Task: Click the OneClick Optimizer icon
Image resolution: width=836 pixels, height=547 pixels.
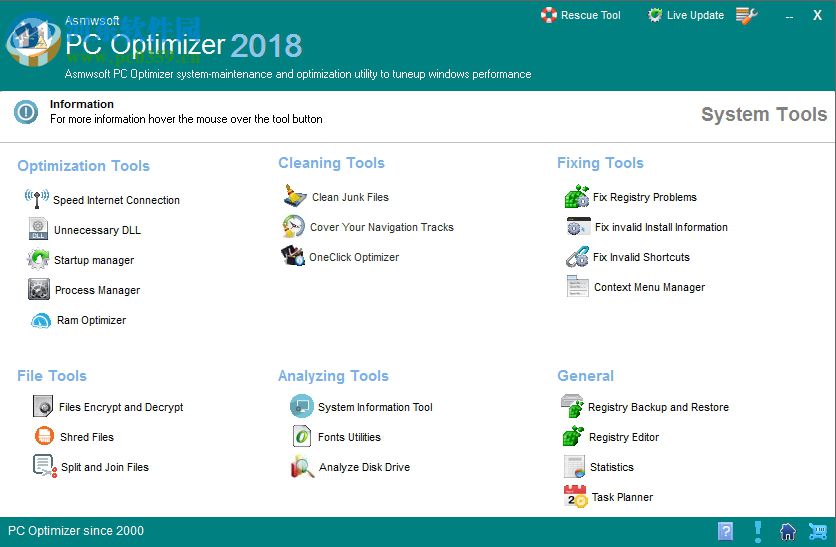Action: click(293, 256)
